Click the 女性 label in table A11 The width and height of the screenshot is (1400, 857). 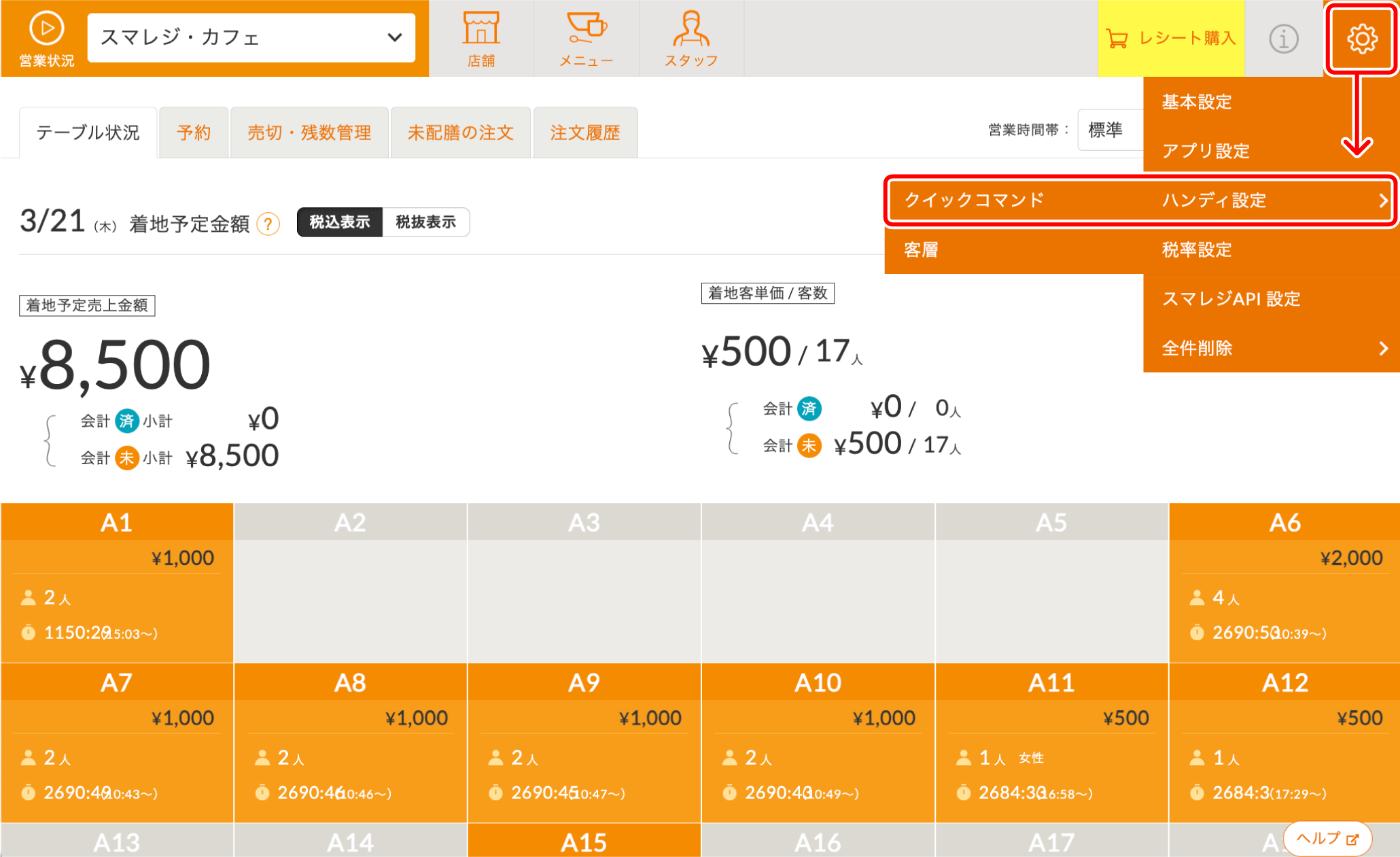[x=1031, y=758]
